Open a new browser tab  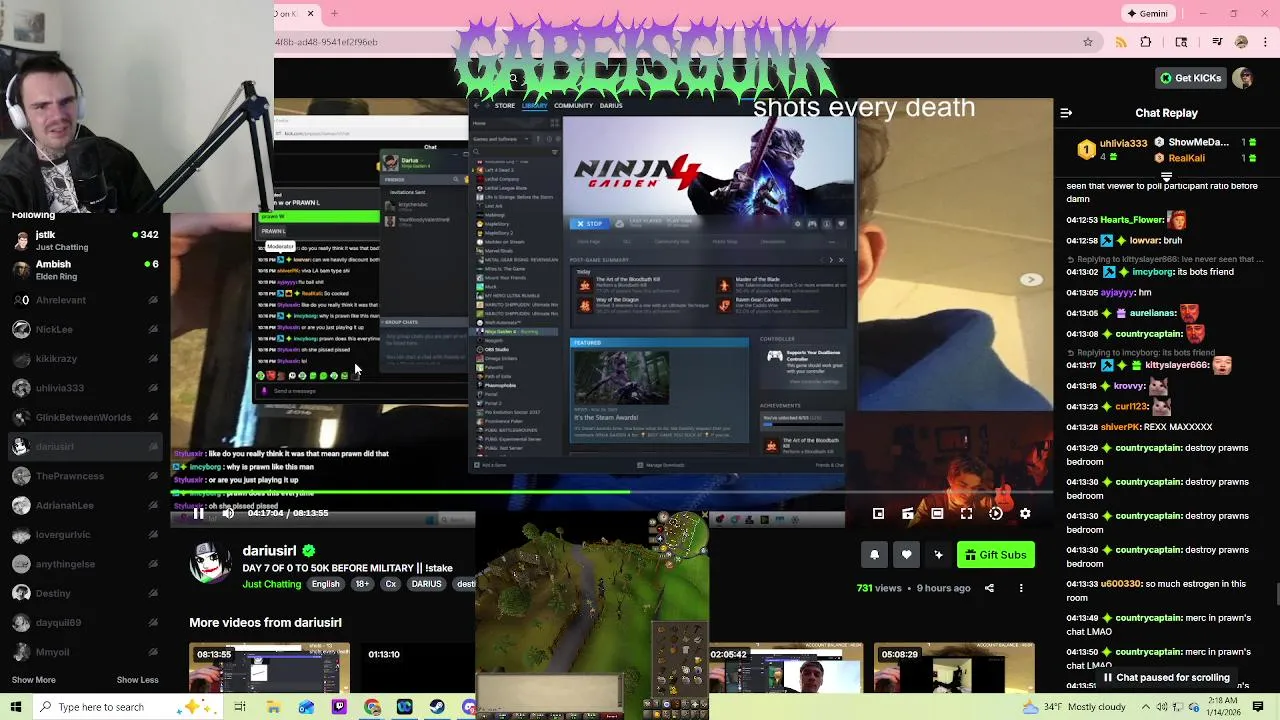coord(334,13)
